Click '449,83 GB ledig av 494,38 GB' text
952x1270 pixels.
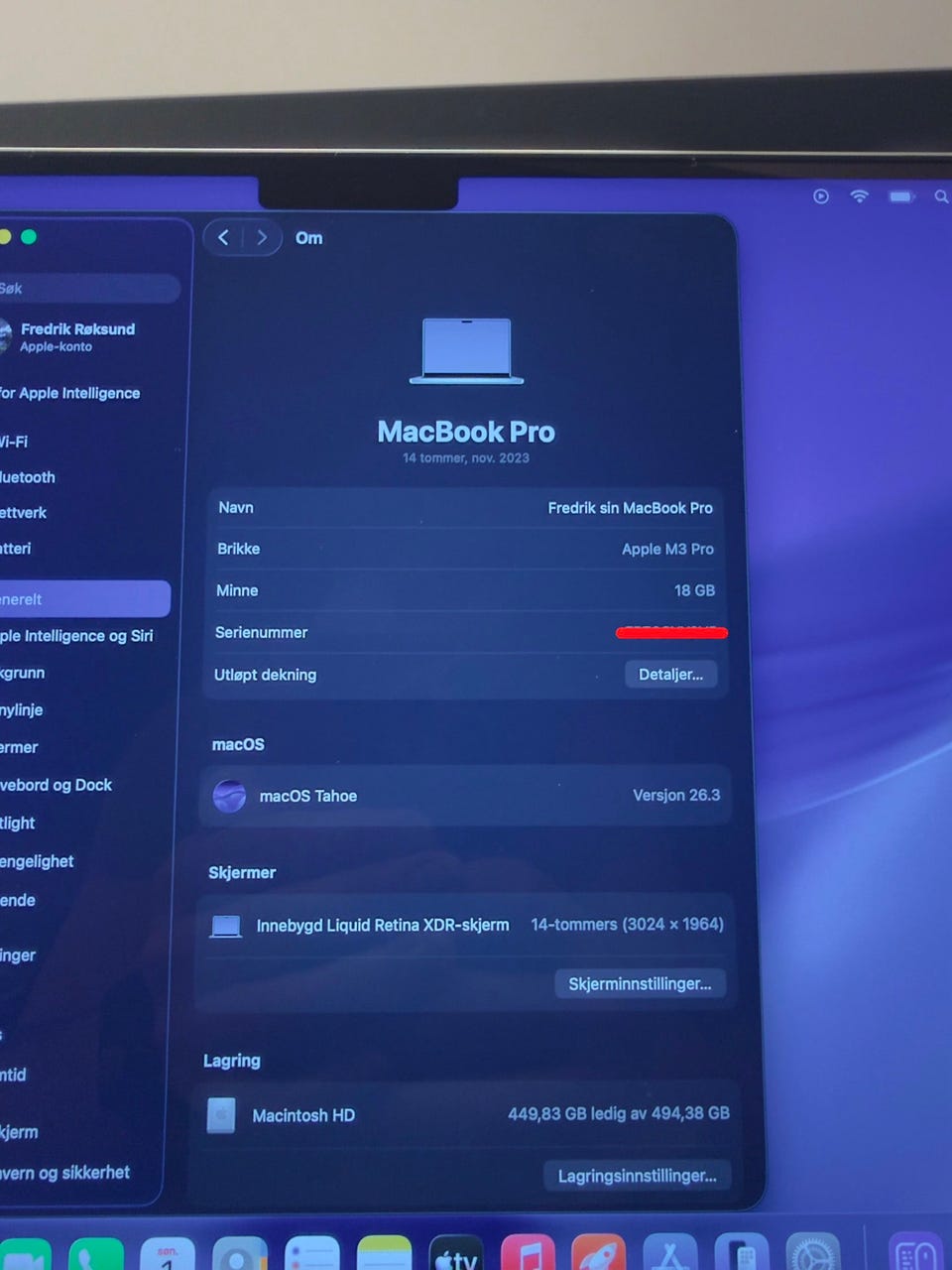[x=619, y=1113]
